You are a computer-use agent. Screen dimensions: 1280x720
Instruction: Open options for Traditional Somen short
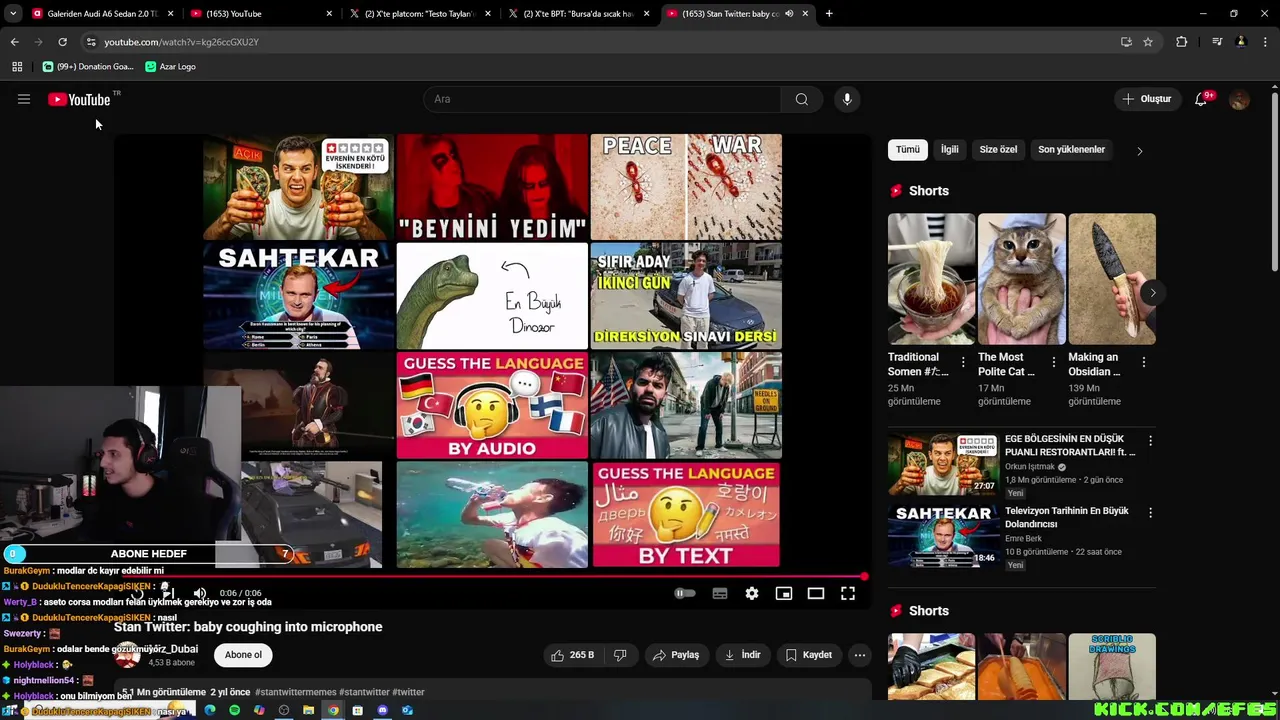tap(963, 362)
